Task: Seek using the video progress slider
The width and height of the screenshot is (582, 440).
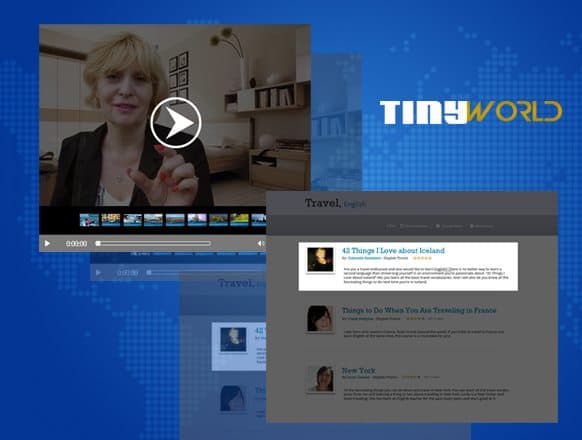Action: click(x=153, y=244)
